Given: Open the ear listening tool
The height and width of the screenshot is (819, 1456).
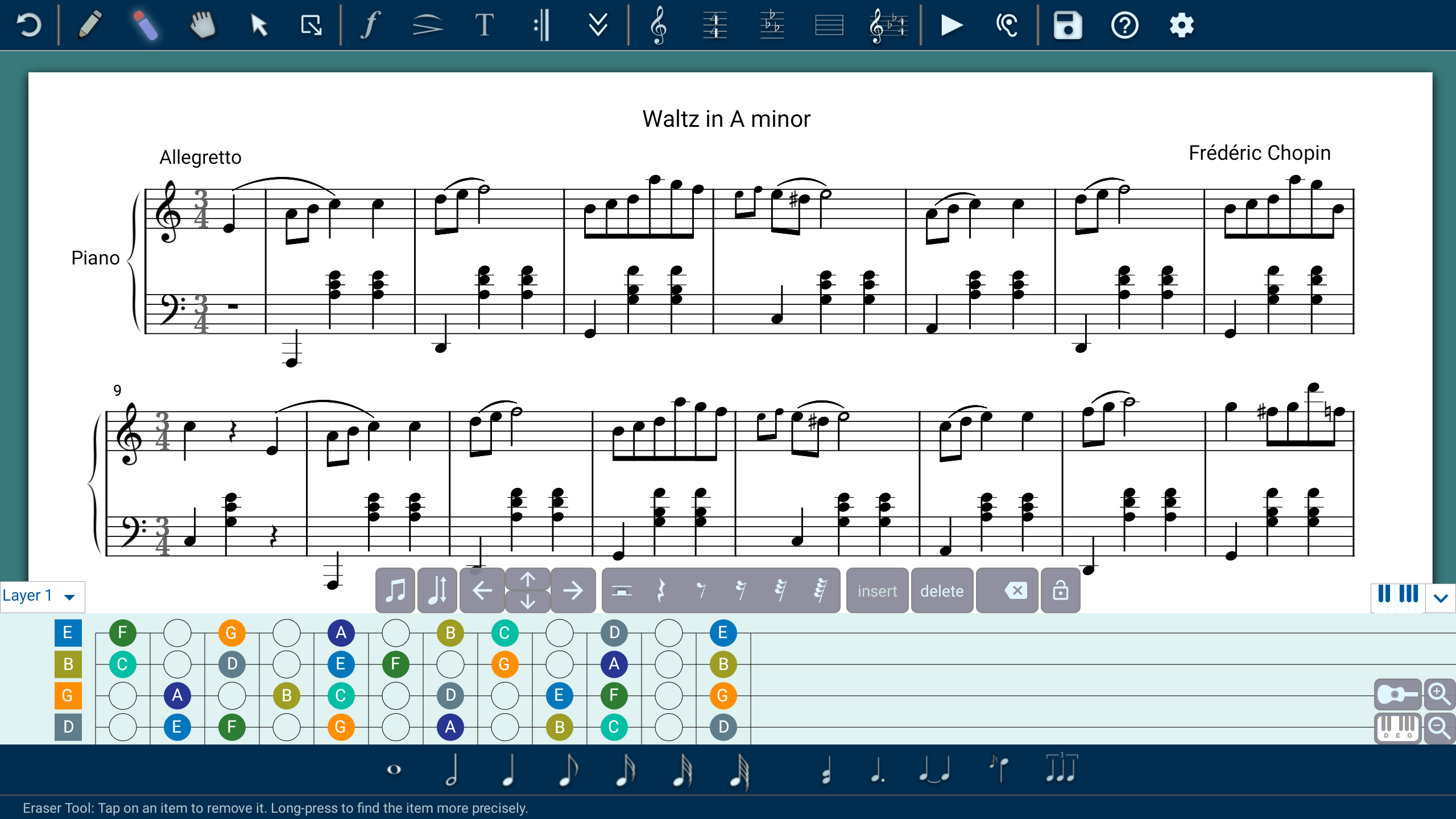Looking at the screenshot, I should click(x=1007, y=25).
